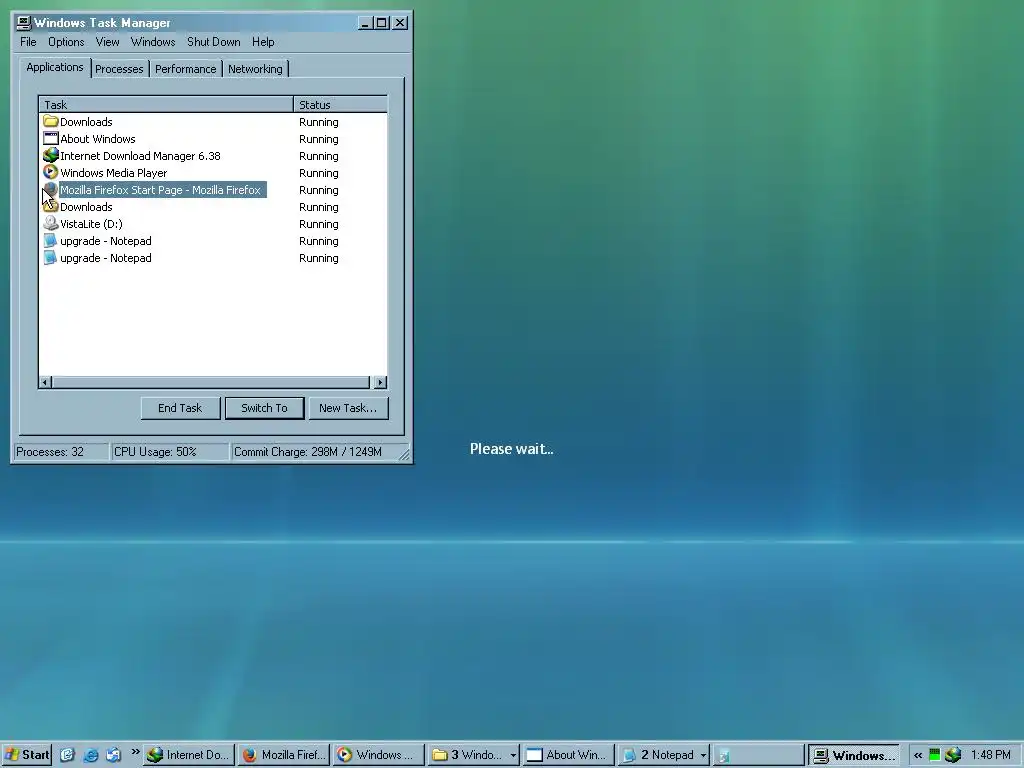Viewport: 1024px width, 768px height.
Task: Click the Task Manager title bar icon
Action: point(24,23)
